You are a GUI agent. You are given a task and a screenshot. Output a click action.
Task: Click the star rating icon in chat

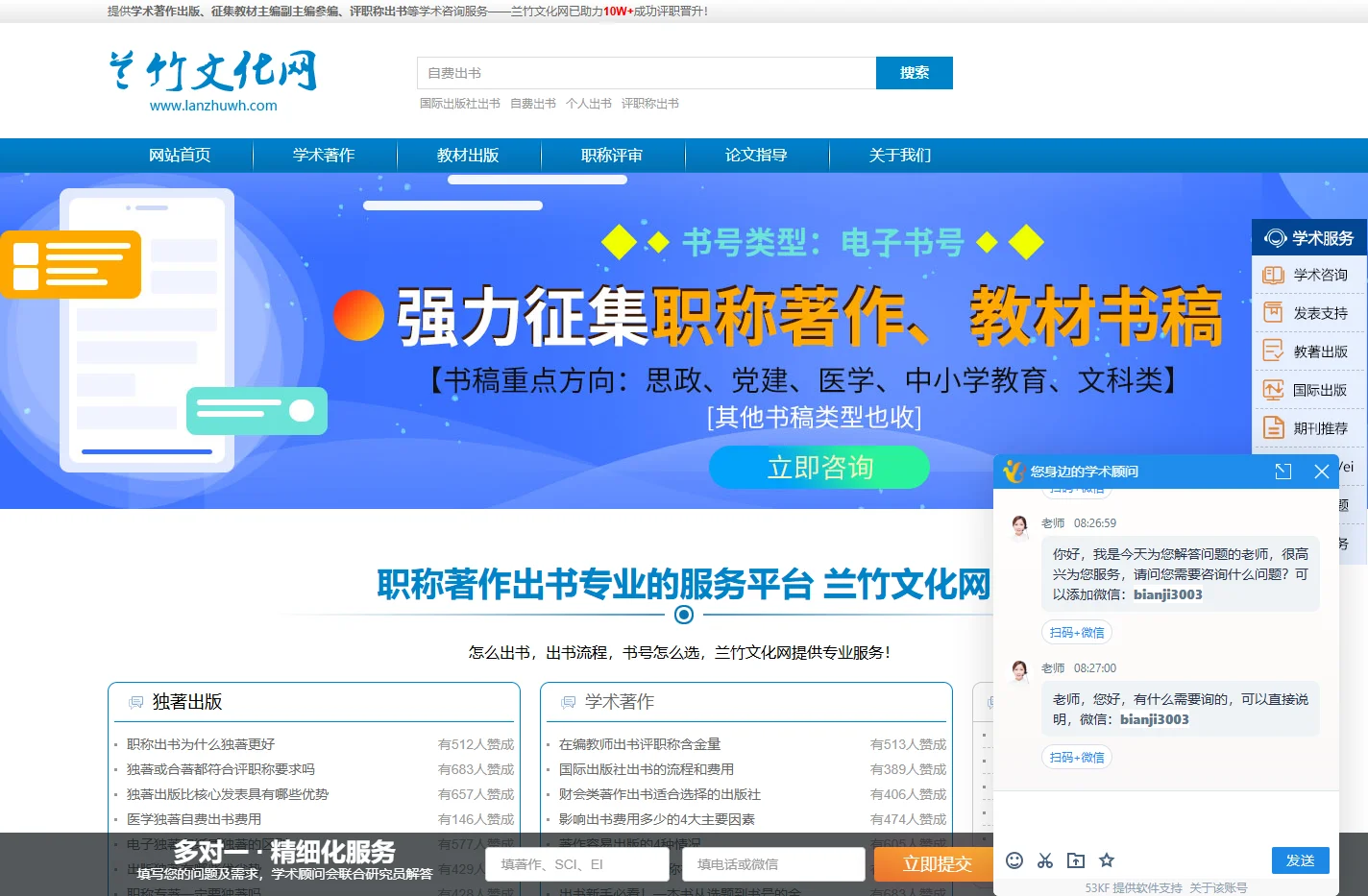pos(1107,860)
